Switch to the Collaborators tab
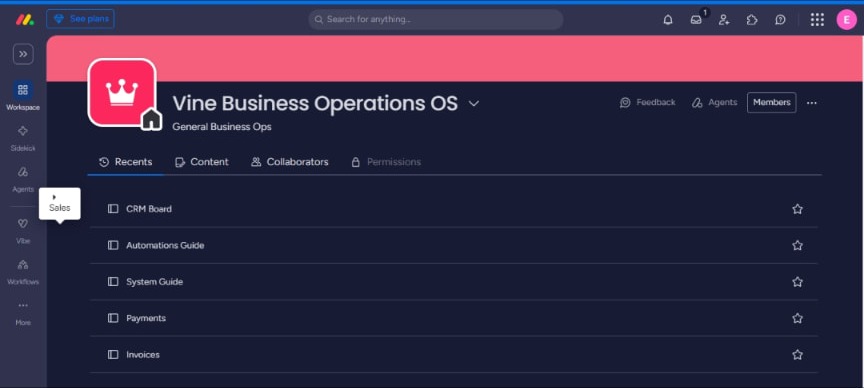The width and height of the screenshot is (864, 388). click(290, 162)
